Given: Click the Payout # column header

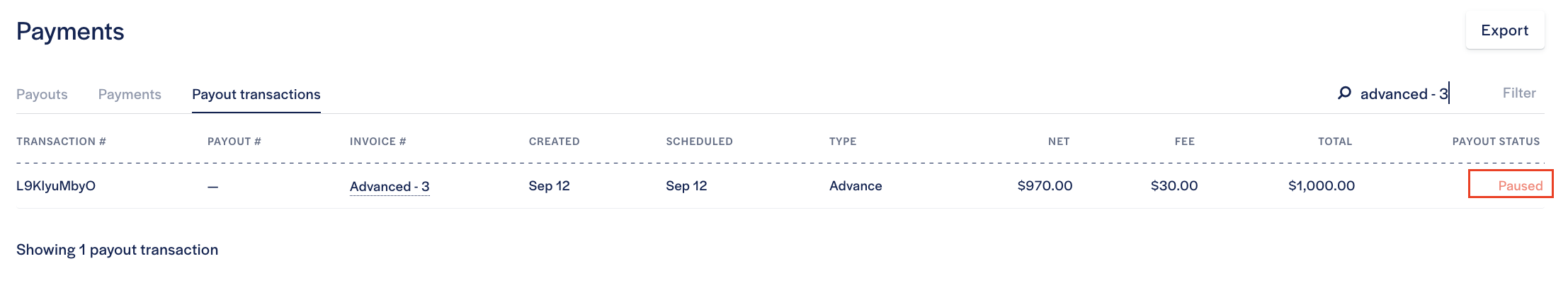Looking at the screenshot, I should click(x=234, y=142).
